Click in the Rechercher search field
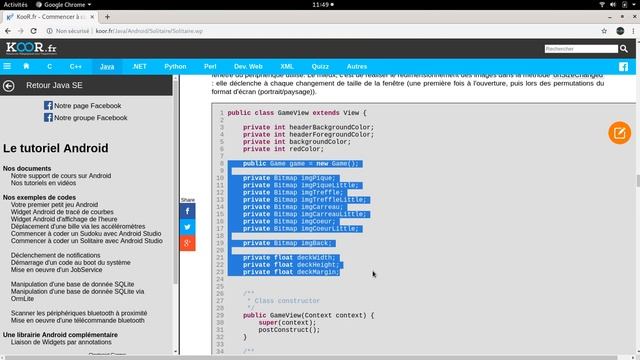The height and width of the screenshot is (360, 640). click(581, 49)
